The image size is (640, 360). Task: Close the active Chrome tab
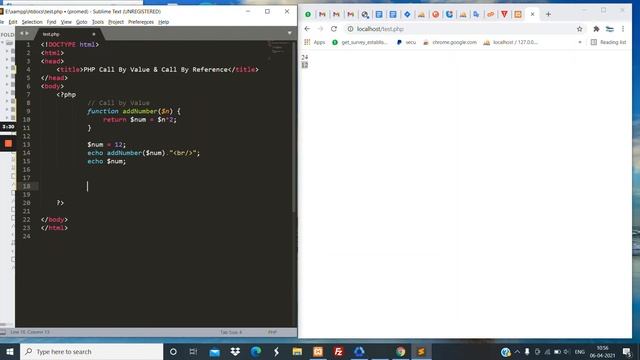[x=532, y=14]
